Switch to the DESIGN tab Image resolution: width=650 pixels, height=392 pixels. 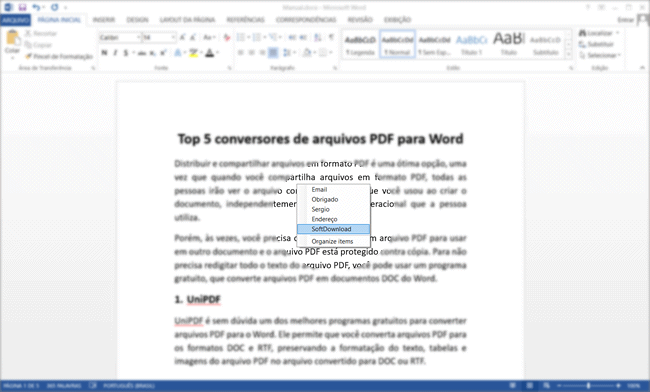(137, 20)
